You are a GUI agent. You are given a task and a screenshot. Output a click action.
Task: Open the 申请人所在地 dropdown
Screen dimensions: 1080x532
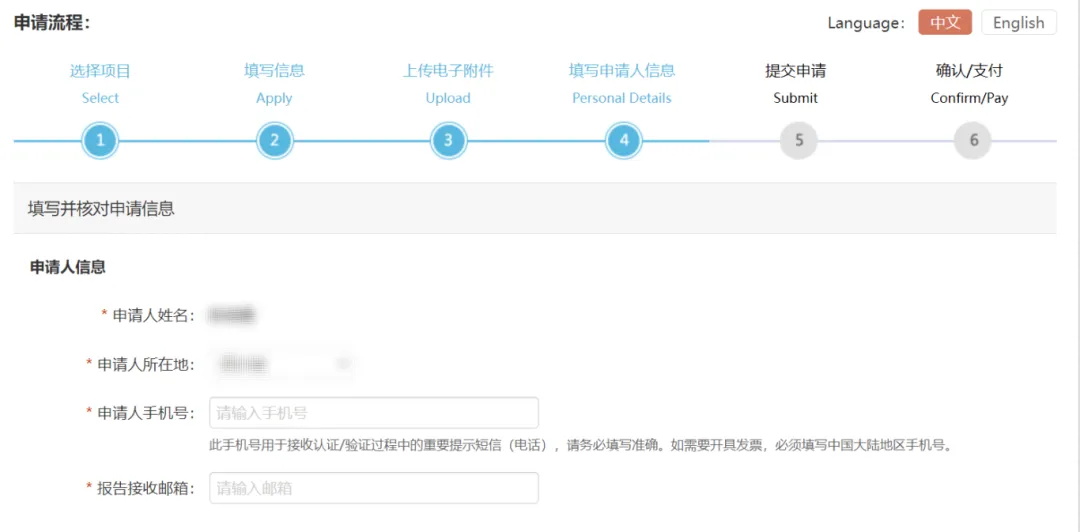[284, 365]
